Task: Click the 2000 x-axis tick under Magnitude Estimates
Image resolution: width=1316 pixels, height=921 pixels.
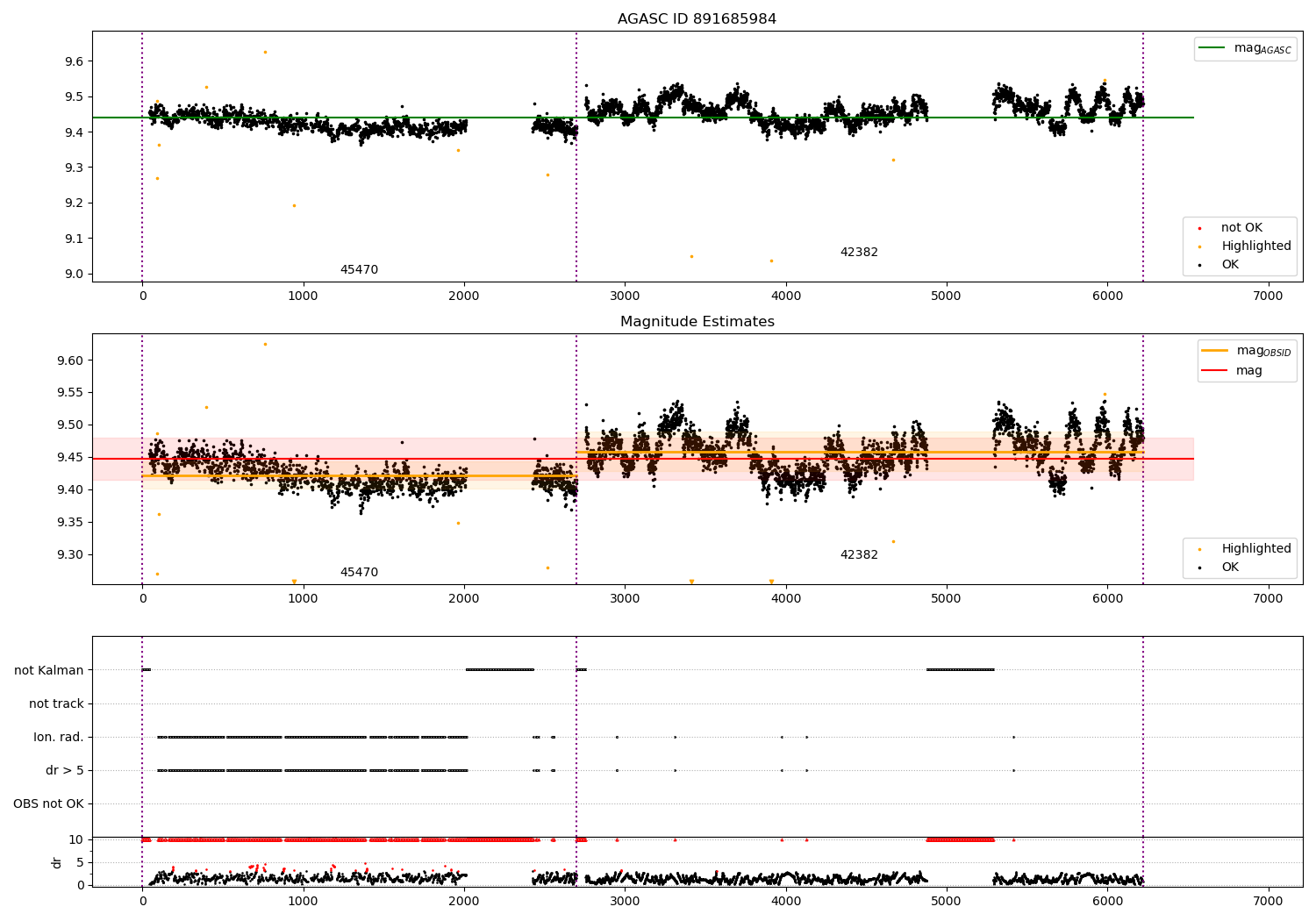Action: [463, 599]
